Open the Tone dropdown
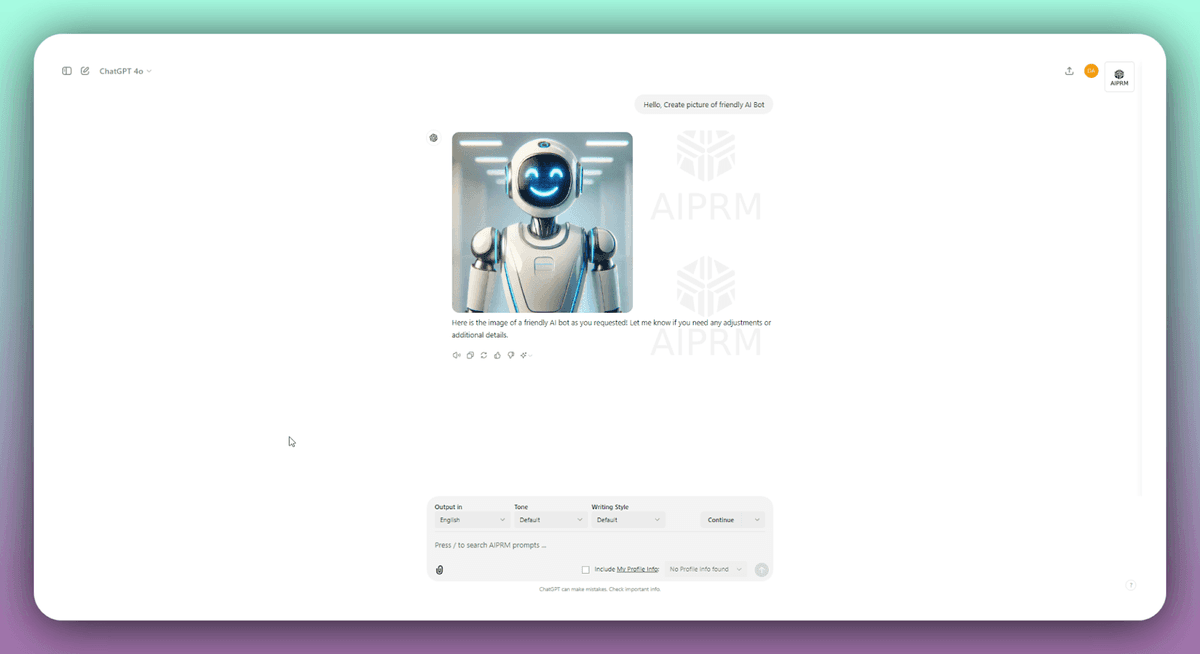The image size is (1200, 654). [x=550, y=520]
